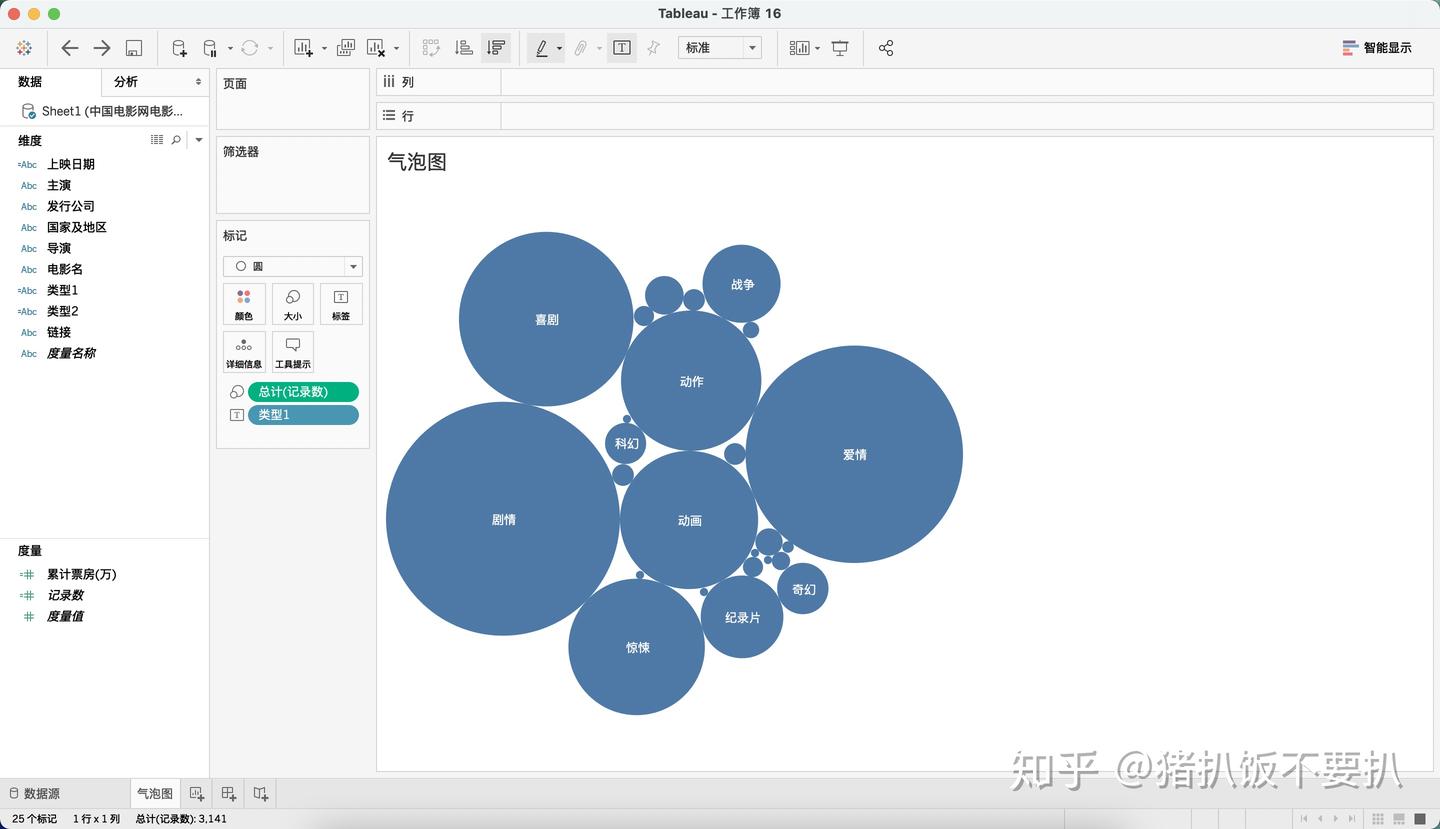Pause auto updates data source icon
The height and width of the screenshot is (829, 1440).
210,48
